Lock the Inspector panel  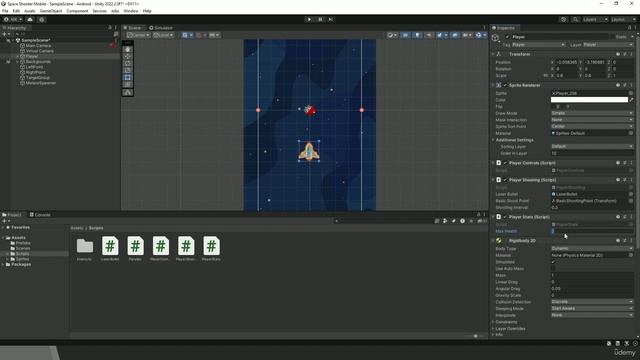pyautogui.click(x=629, y=28)
